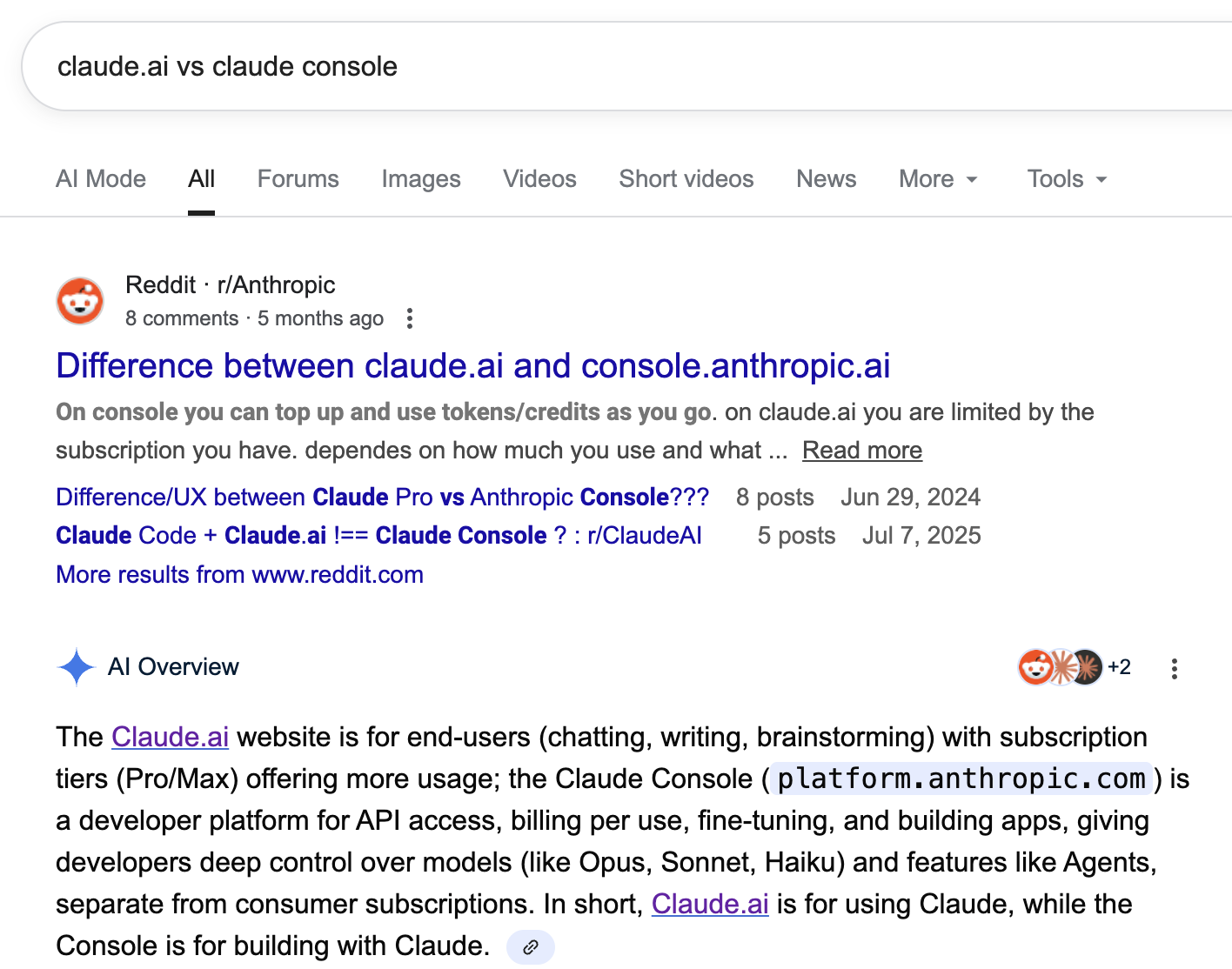Expand the snippet with Read more
Viewport: 1232px width, 969px height.
pyautogui.click(x=861, y=451)
